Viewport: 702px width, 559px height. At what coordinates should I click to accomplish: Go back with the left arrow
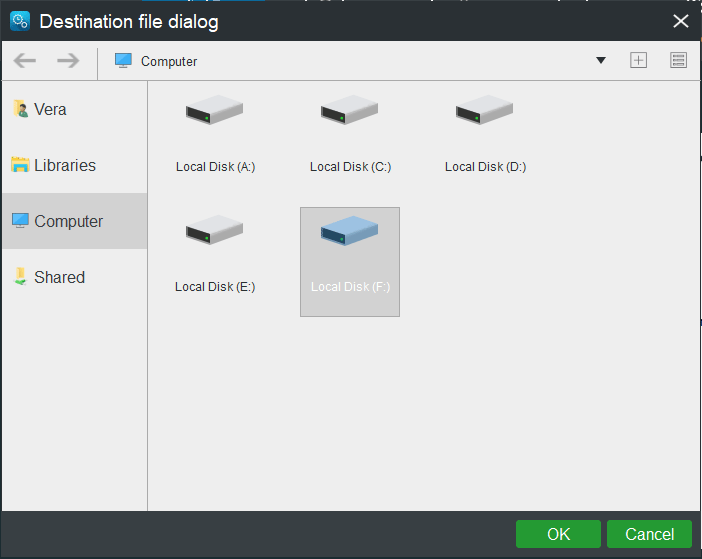tap(25, 60)
